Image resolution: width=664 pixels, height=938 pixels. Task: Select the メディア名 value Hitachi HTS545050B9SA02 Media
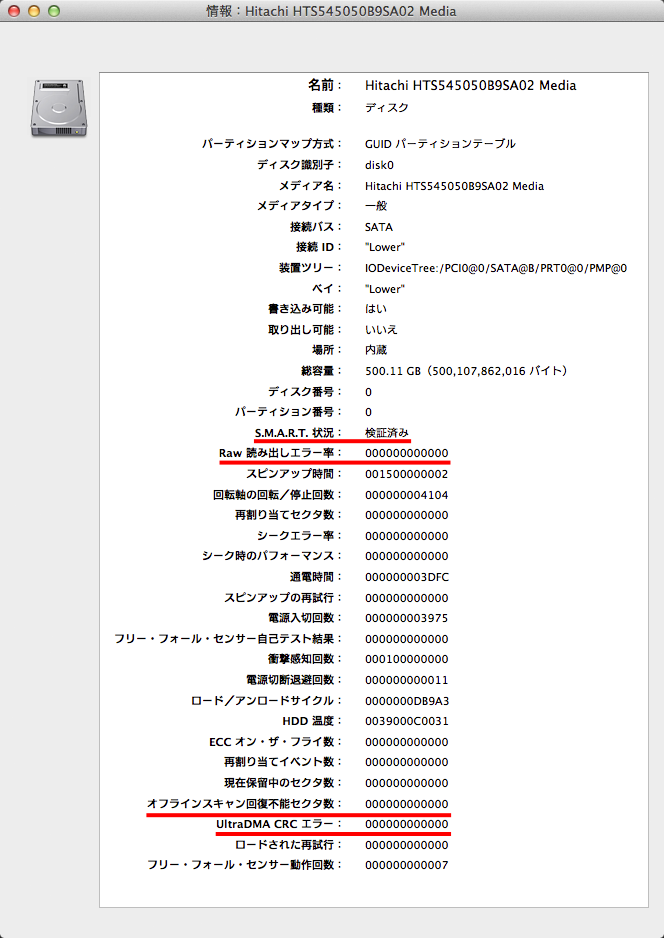[454, 186]
